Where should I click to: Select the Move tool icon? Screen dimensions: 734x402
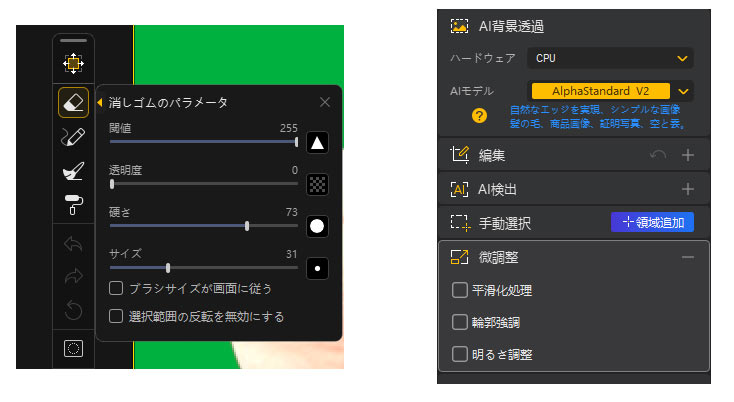click(73, 63)
